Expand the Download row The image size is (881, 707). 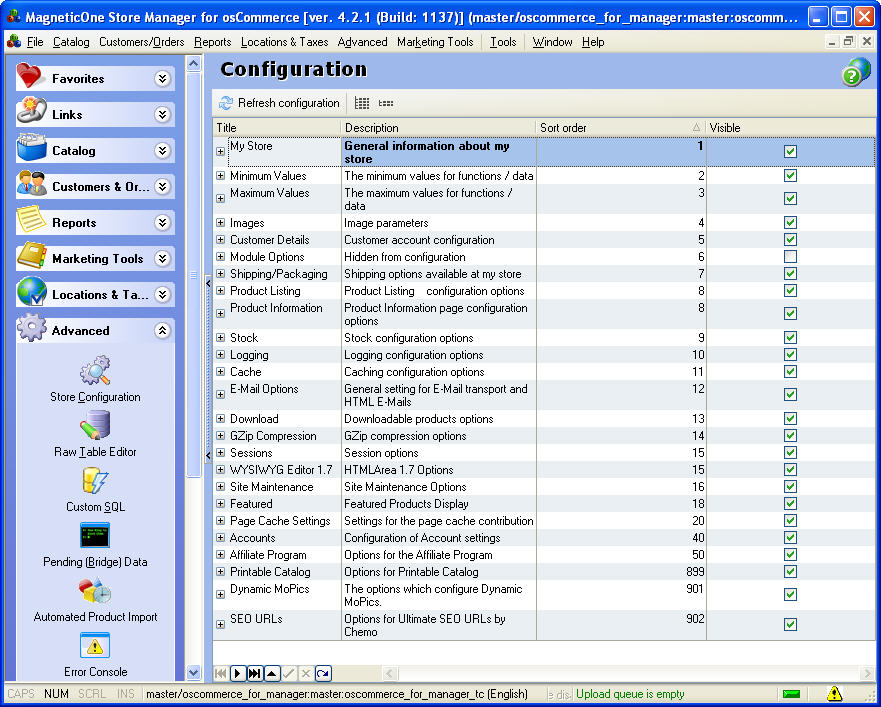tap(221, 419)
